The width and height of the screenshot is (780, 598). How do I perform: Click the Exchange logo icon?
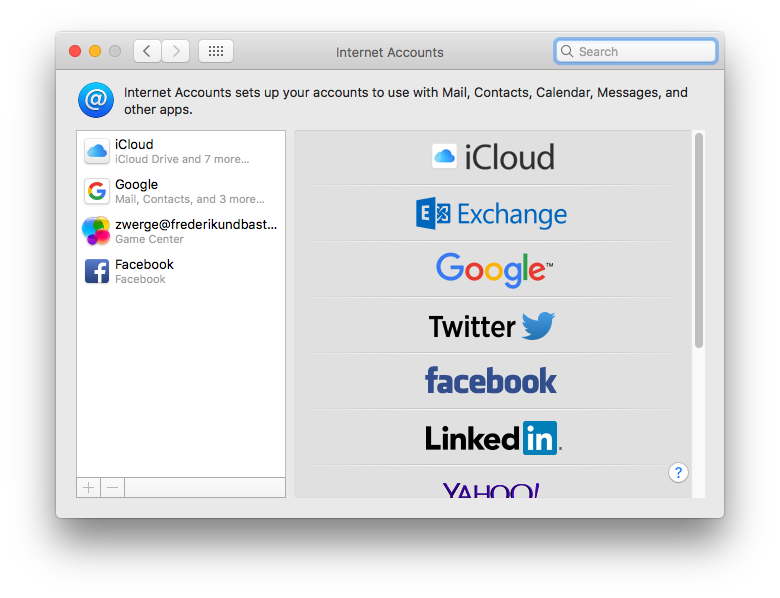(433, 213)
